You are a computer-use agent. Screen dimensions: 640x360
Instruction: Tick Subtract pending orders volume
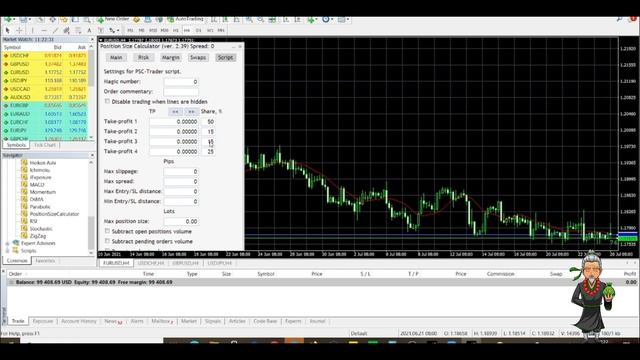107,241
